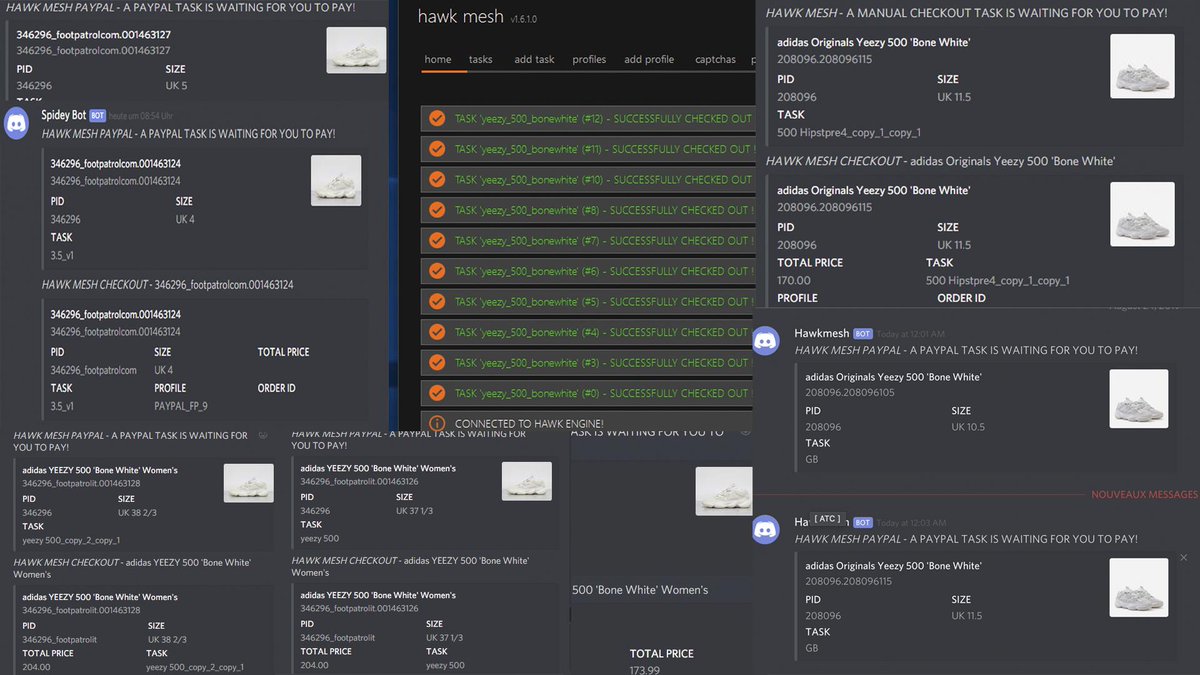Open shoe thumbnail for the UK 5 task
The image size is (1200, 675).
coord(356,51)
